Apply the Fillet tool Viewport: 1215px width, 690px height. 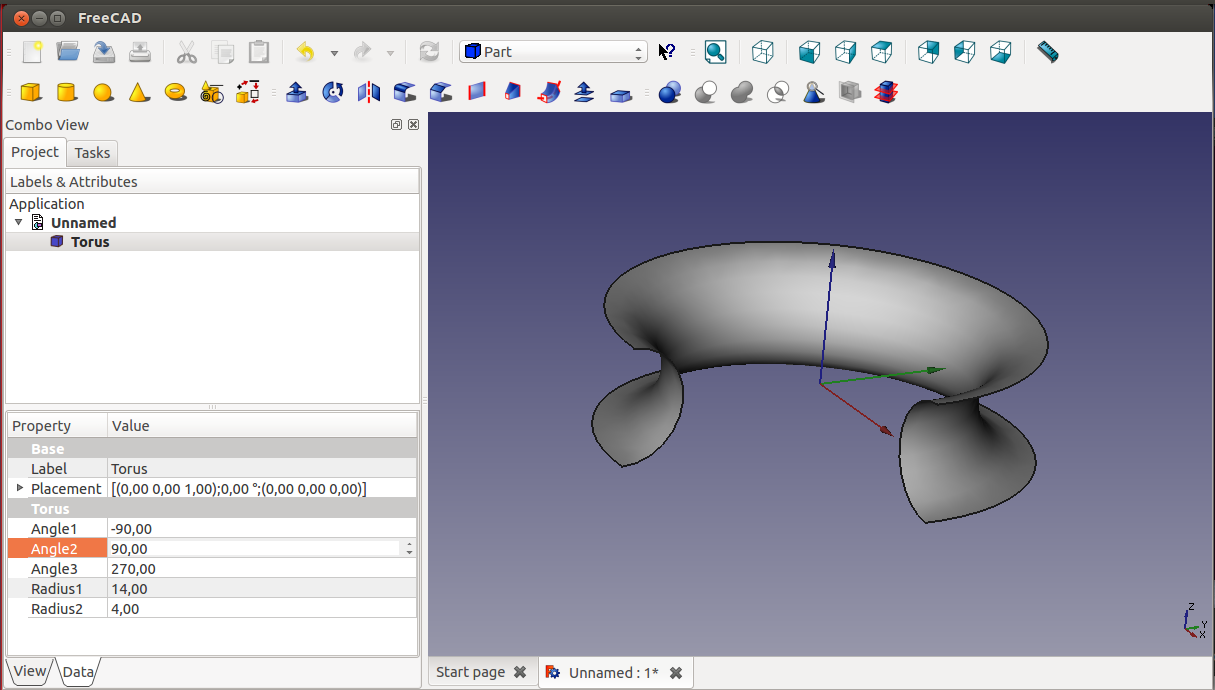click(405, 92)
